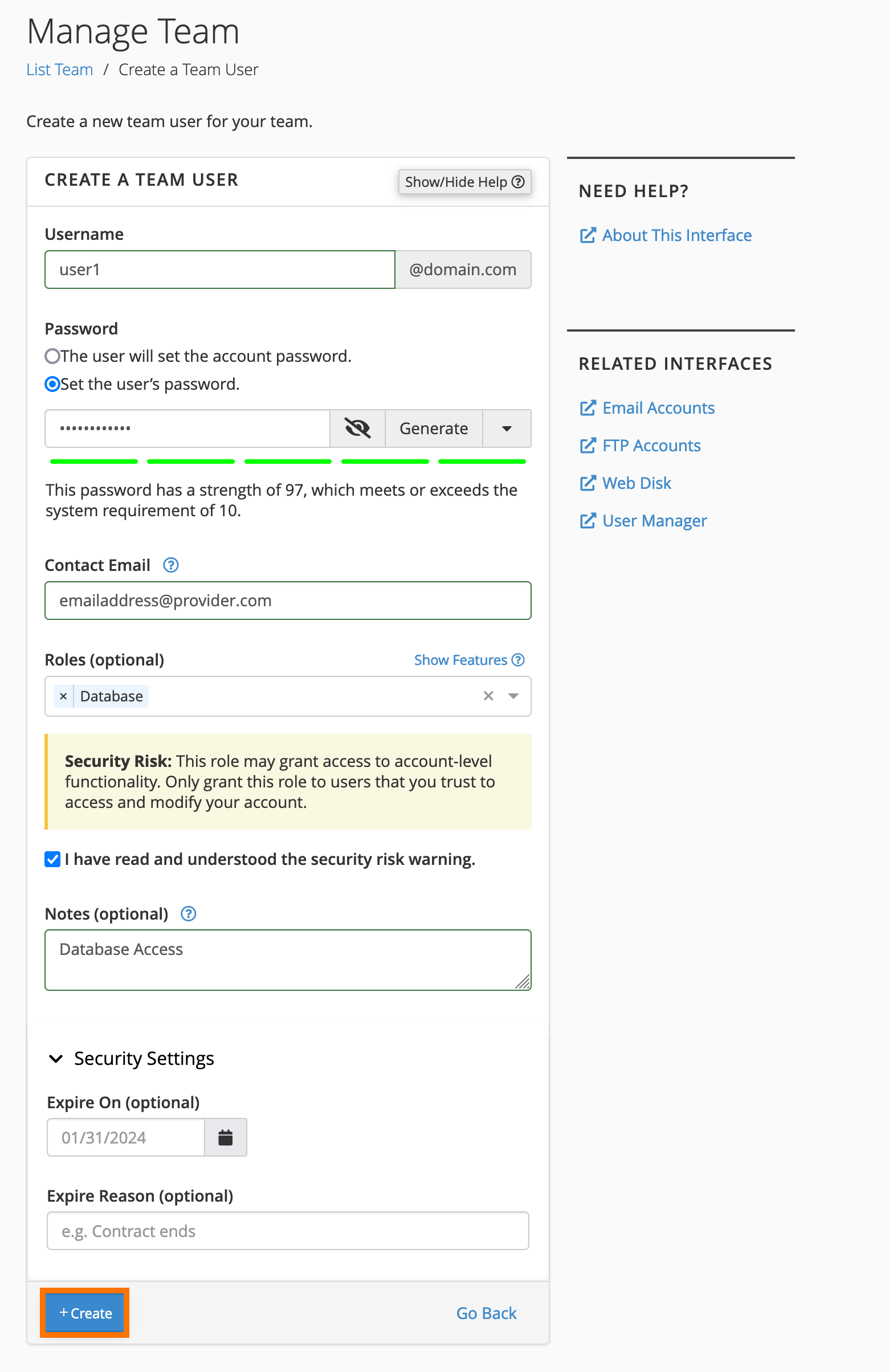Focus the Expire On date field
This screenshot has height=1372, width=889.
point(126,1137)
